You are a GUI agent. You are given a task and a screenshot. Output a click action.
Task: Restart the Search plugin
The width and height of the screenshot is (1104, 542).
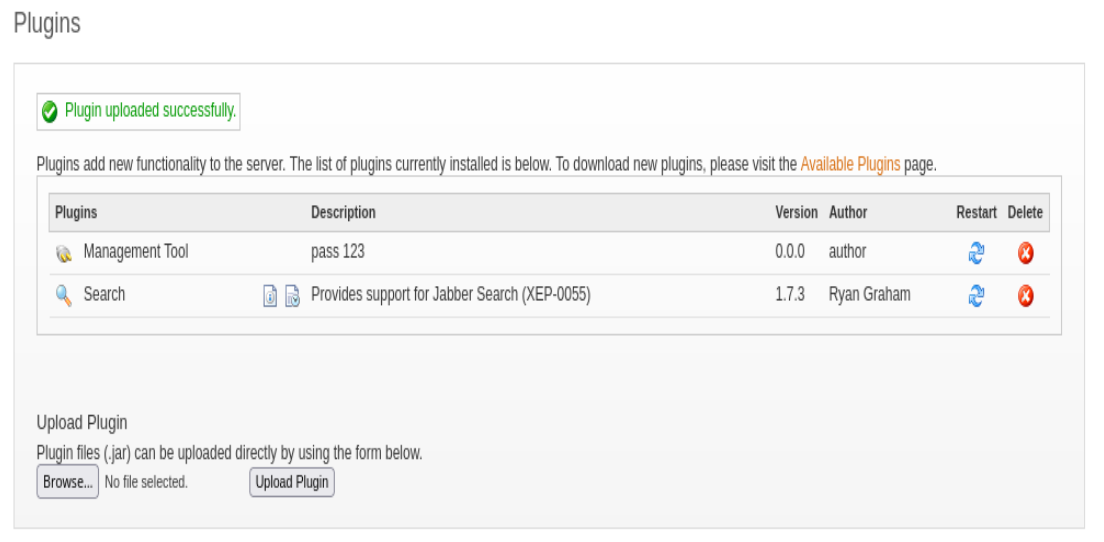(x=976, y=296)
